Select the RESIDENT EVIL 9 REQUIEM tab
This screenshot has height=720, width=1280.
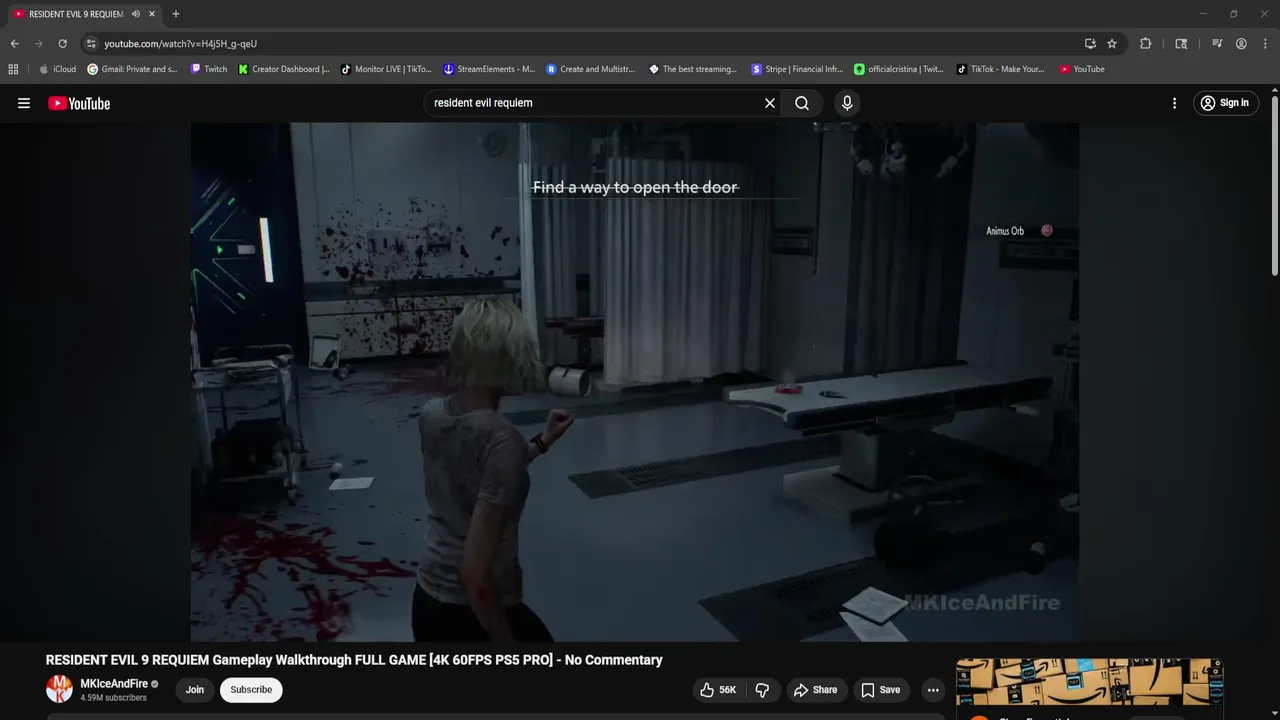point(76,14)
